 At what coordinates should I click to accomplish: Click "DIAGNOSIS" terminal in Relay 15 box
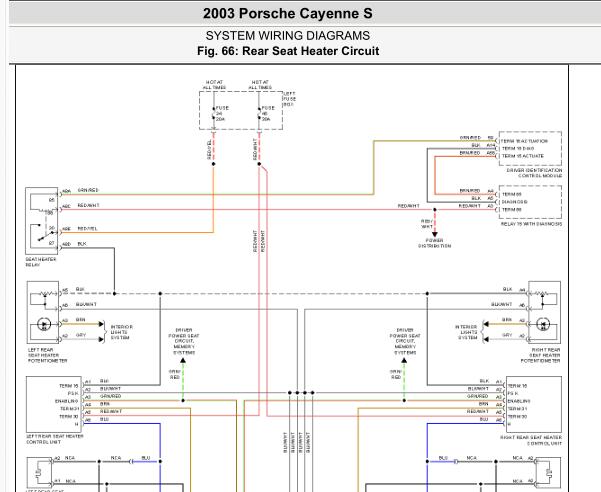[514, 202]
